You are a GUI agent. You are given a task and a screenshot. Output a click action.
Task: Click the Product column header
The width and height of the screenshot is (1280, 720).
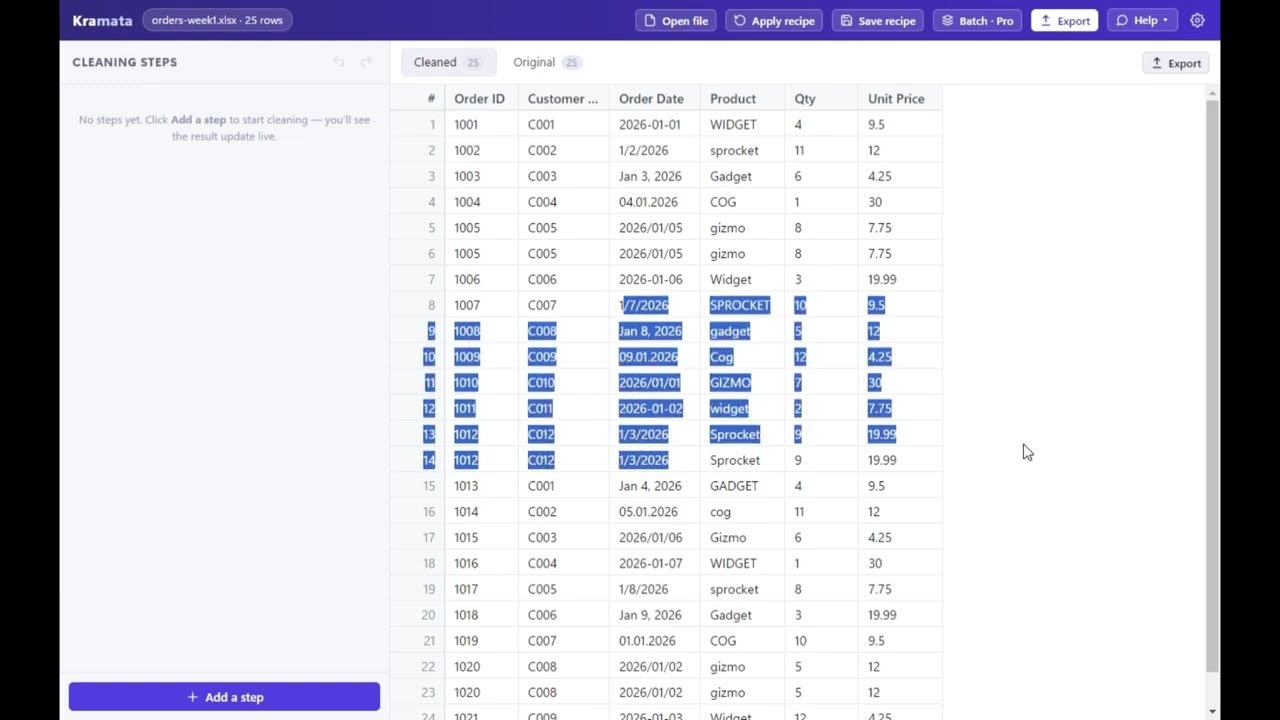[742, 98]
